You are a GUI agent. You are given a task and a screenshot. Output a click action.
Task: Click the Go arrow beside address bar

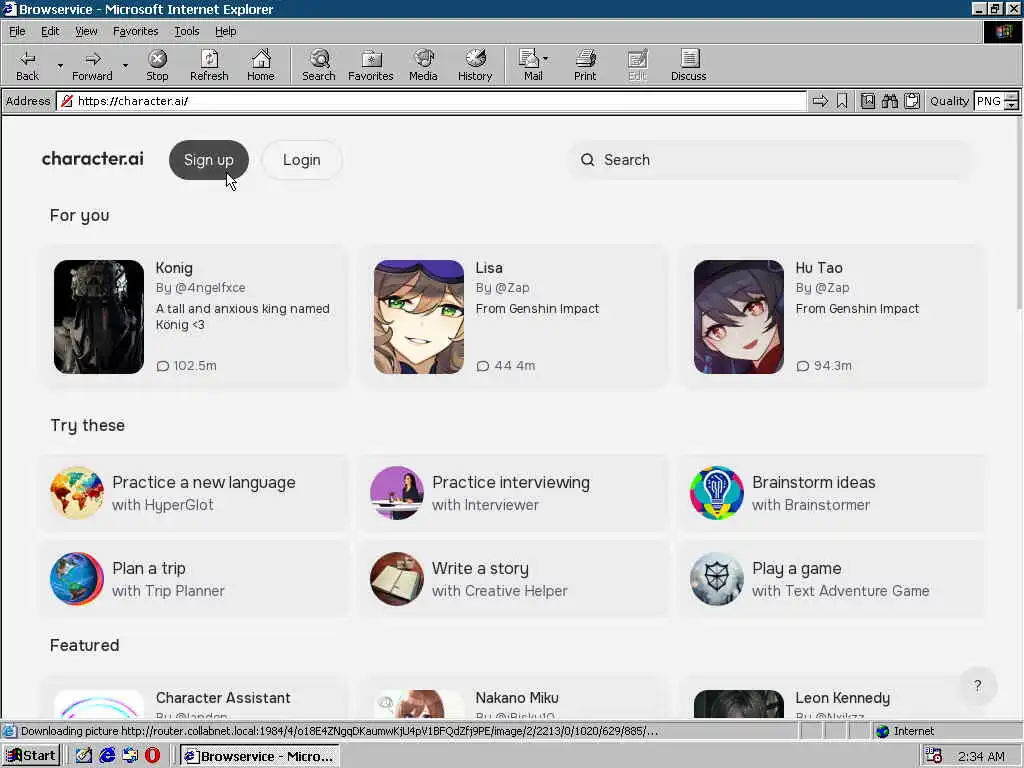pyautogui.click(x=820, y=101)
